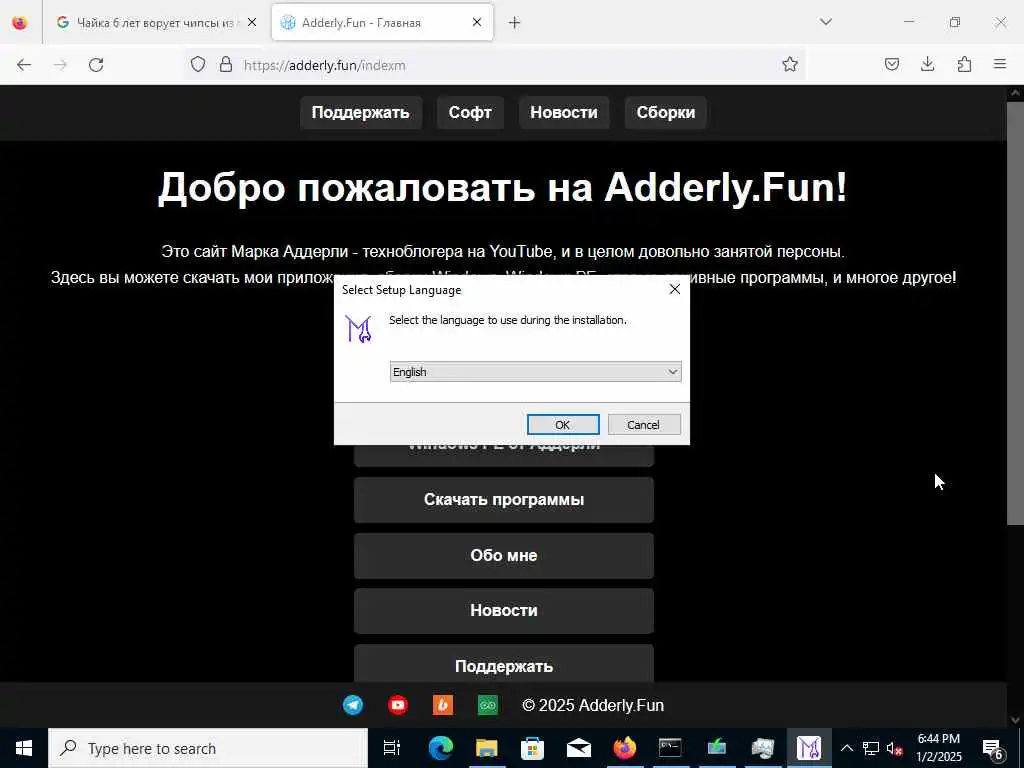Click the Обо мне button
The width and height of the screenshot is (1024, 768).
pos(504,556)
